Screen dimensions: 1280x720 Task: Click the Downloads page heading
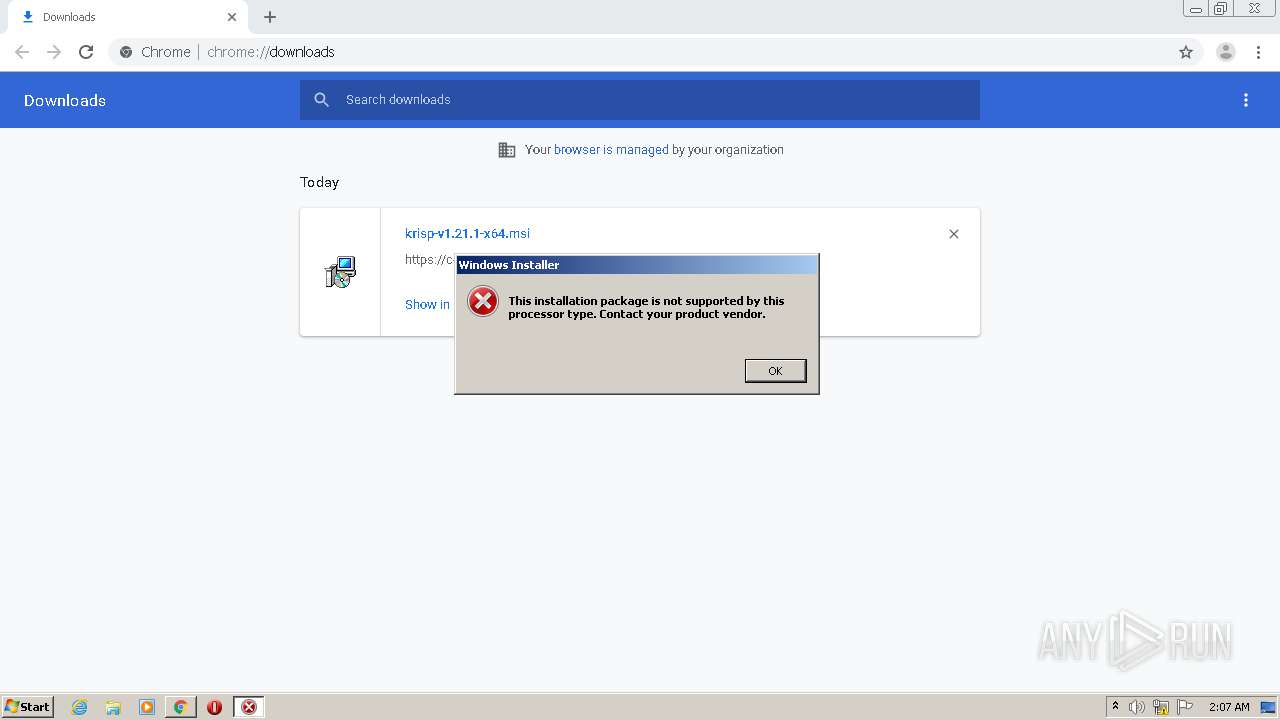65,100
